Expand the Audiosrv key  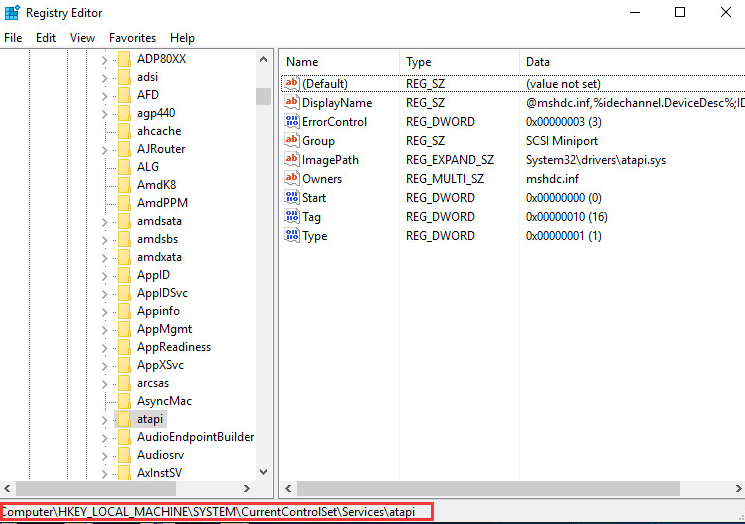tap(105, 456)
